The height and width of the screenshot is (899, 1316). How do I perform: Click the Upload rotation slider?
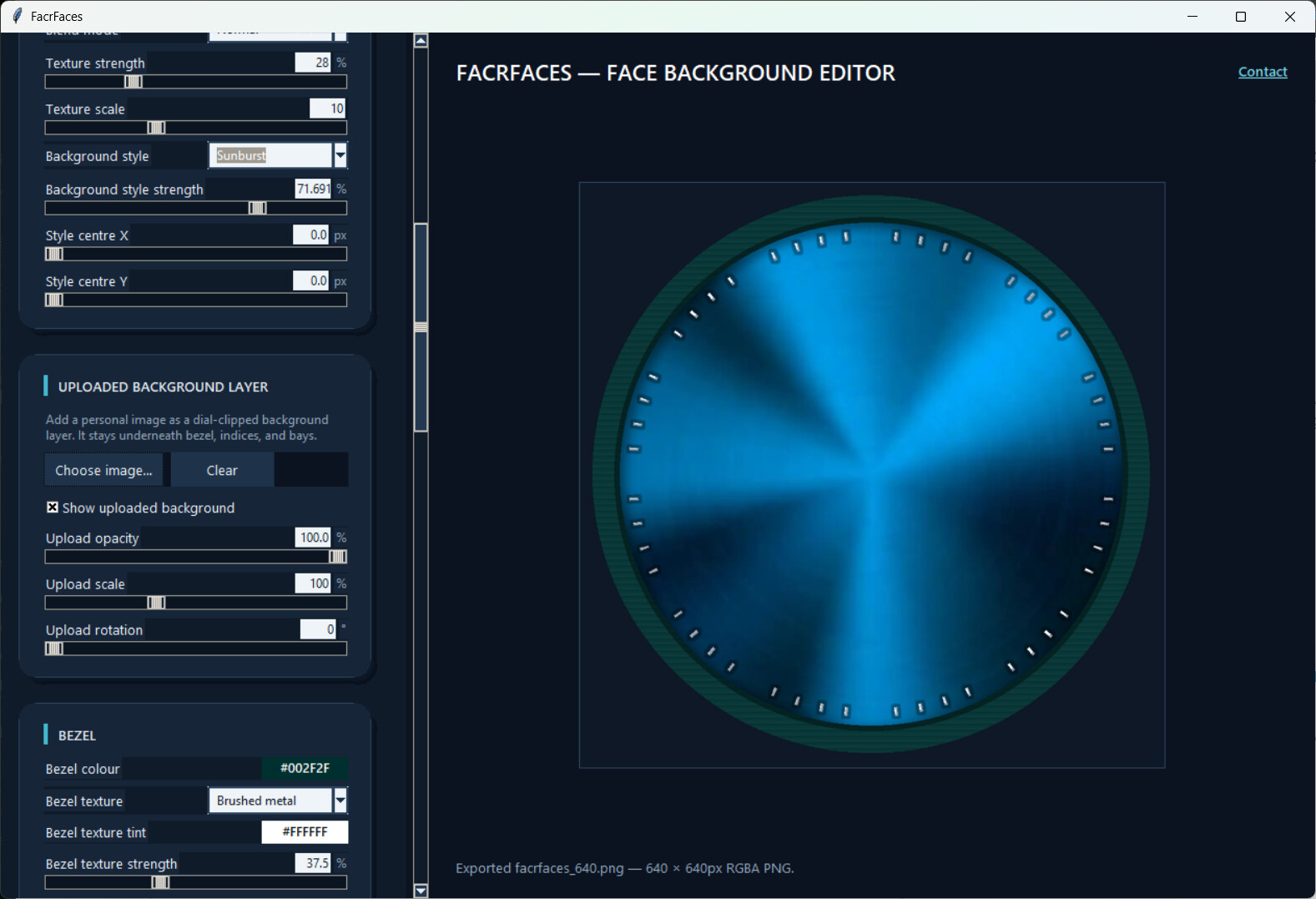tap(196, 649)
